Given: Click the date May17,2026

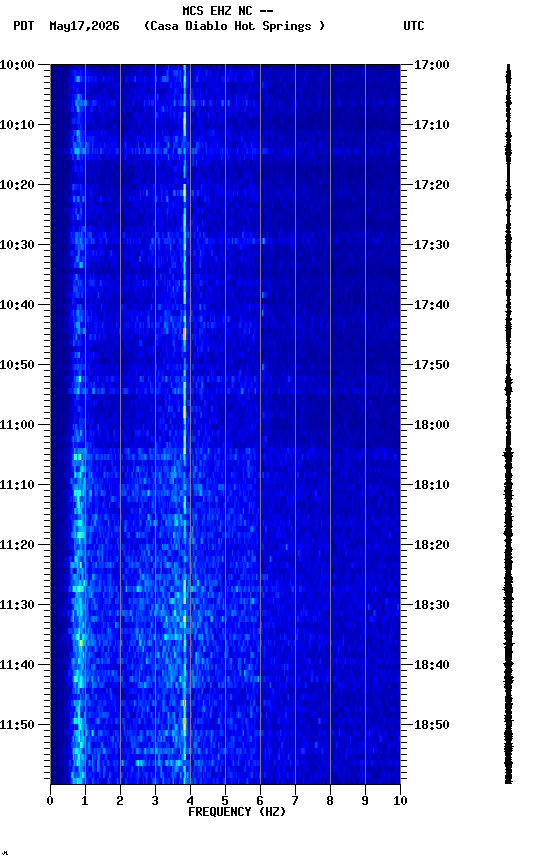Looking at the screenshot, I should [x=84, y=26].
